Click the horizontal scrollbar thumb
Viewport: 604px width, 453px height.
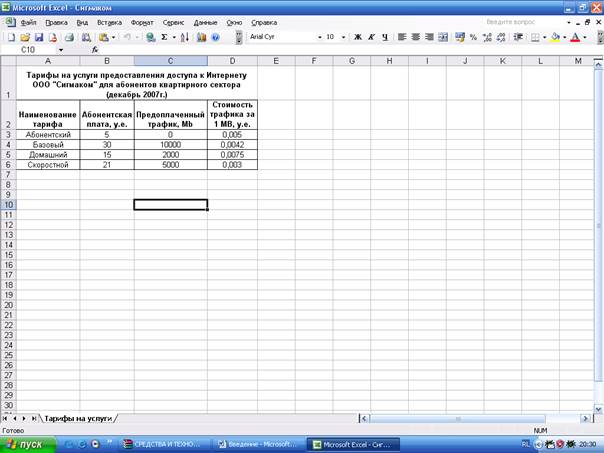click(x=458, y=418)
